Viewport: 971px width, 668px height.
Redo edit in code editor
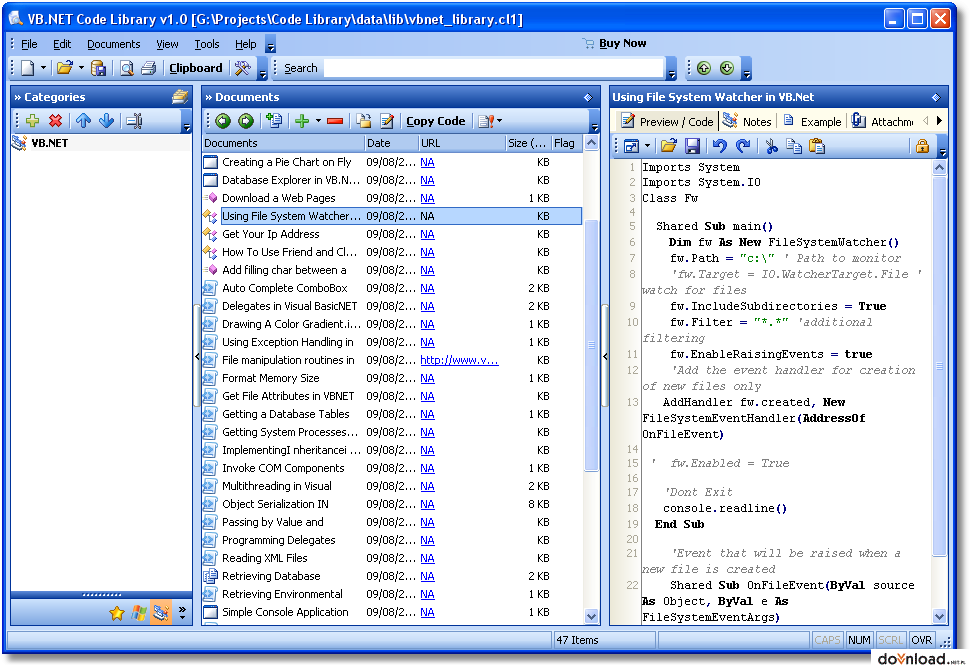[742, 147]
